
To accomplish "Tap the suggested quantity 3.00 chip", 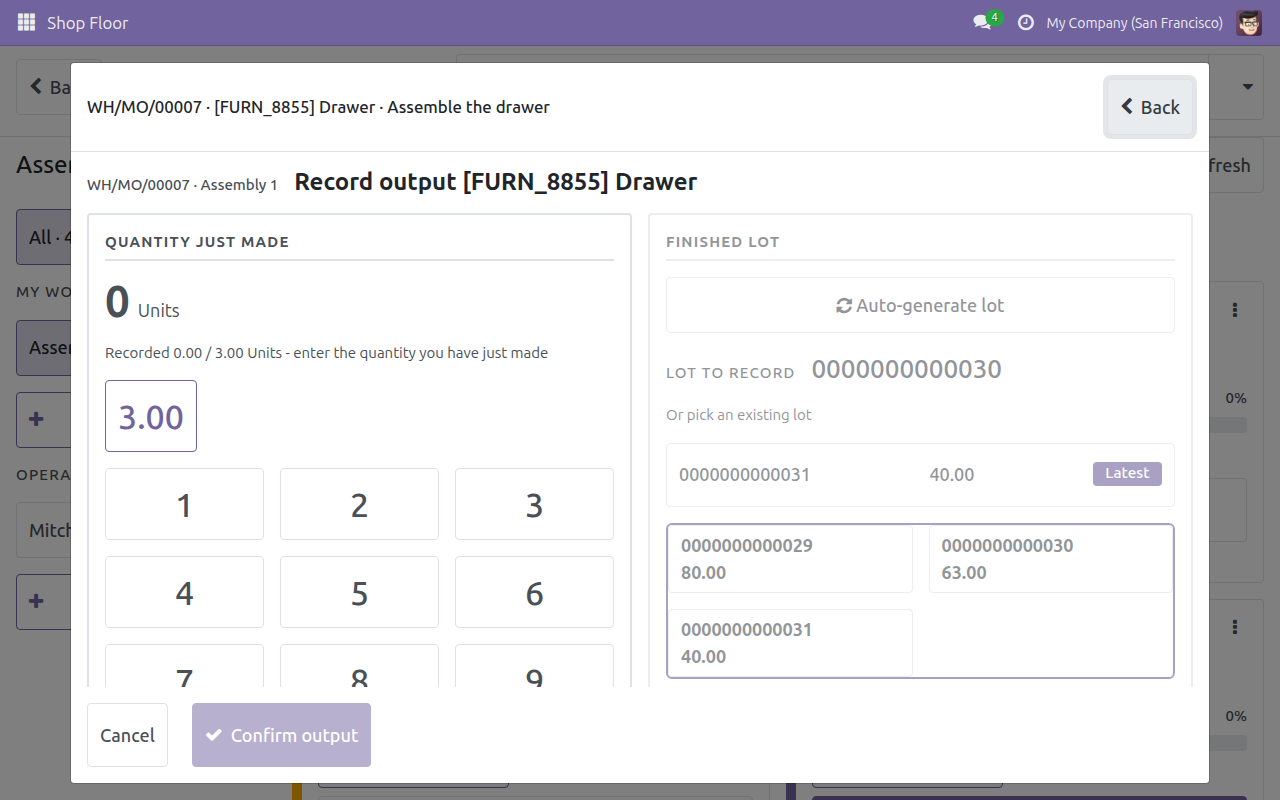I will pyautogui.click(x=151, y=416).
